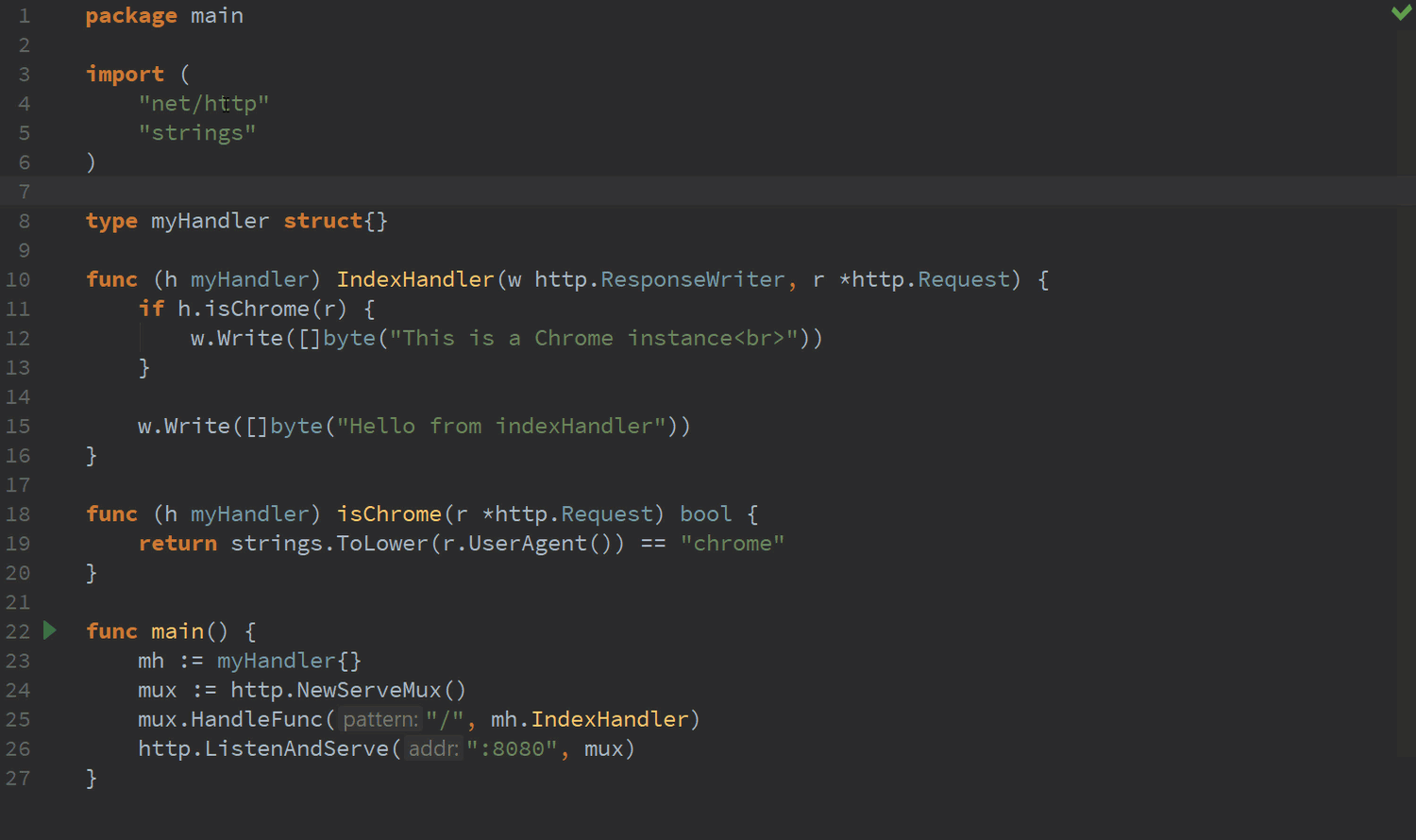Open the green inspection checkmark indicator
Image resolution: width=1416 pixels, height=840 pixels.
coord(1402,12)
